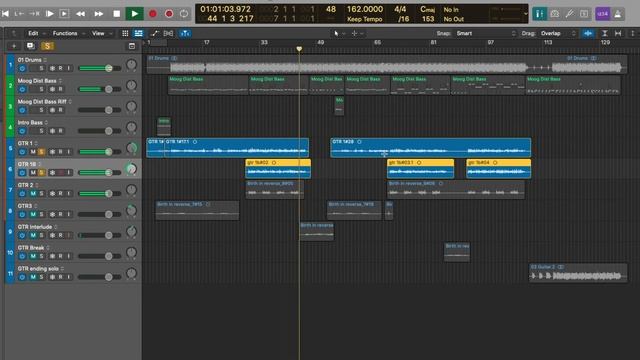Toggle the Flex button

[168, 33]
